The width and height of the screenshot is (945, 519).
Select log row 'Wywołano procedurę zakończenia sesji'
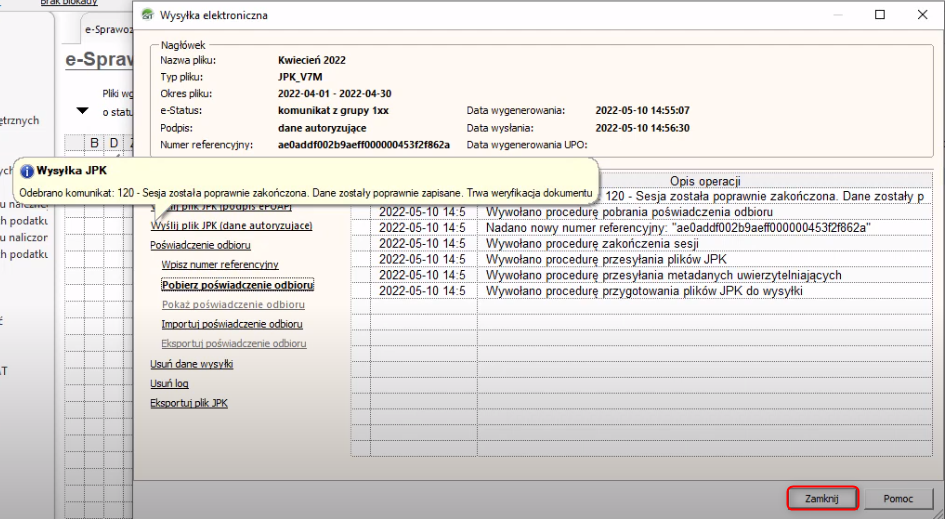641,244
